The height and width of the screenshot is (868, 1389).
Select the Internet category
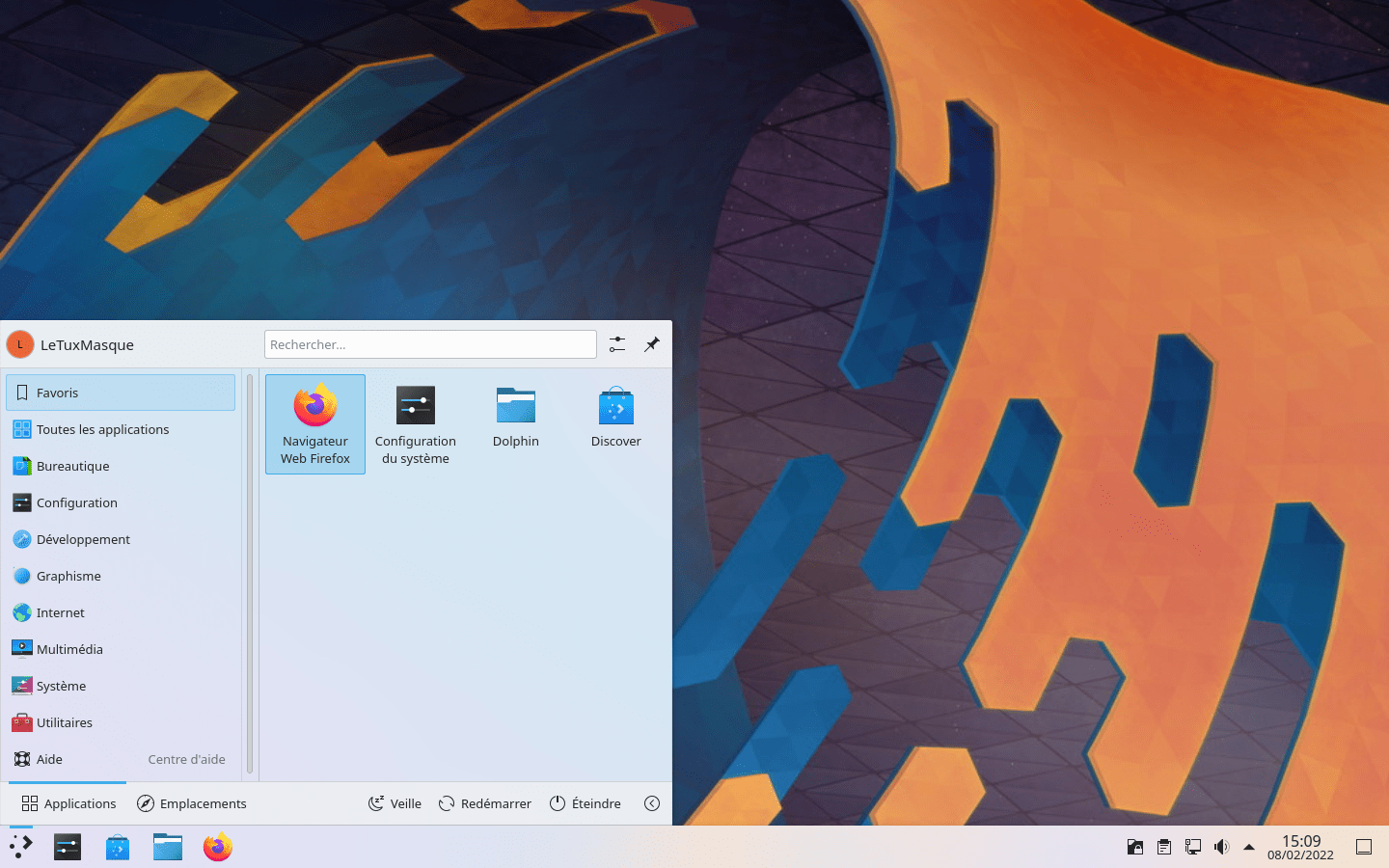click(x=61, y=612)
